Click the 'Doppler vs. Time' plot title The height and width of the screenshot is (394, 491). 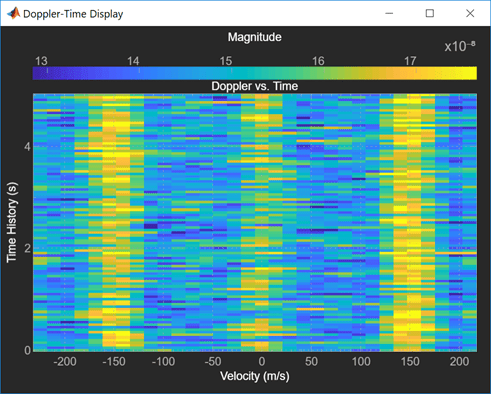point(255,86)
